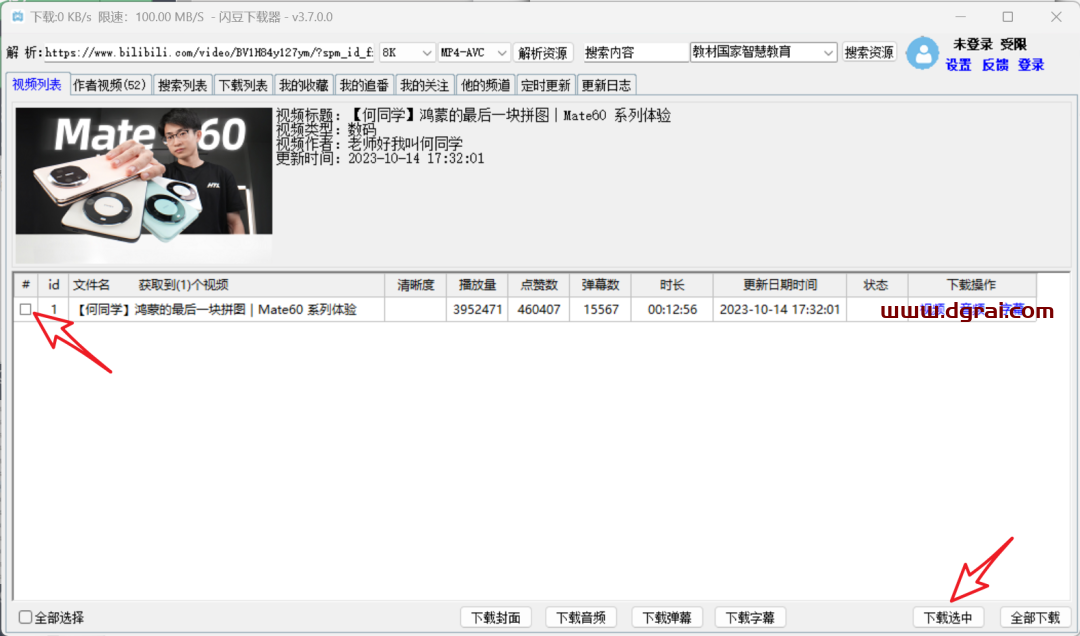Tick the checkbox for video row 1

pyautogui.click(x=25, y=310)
